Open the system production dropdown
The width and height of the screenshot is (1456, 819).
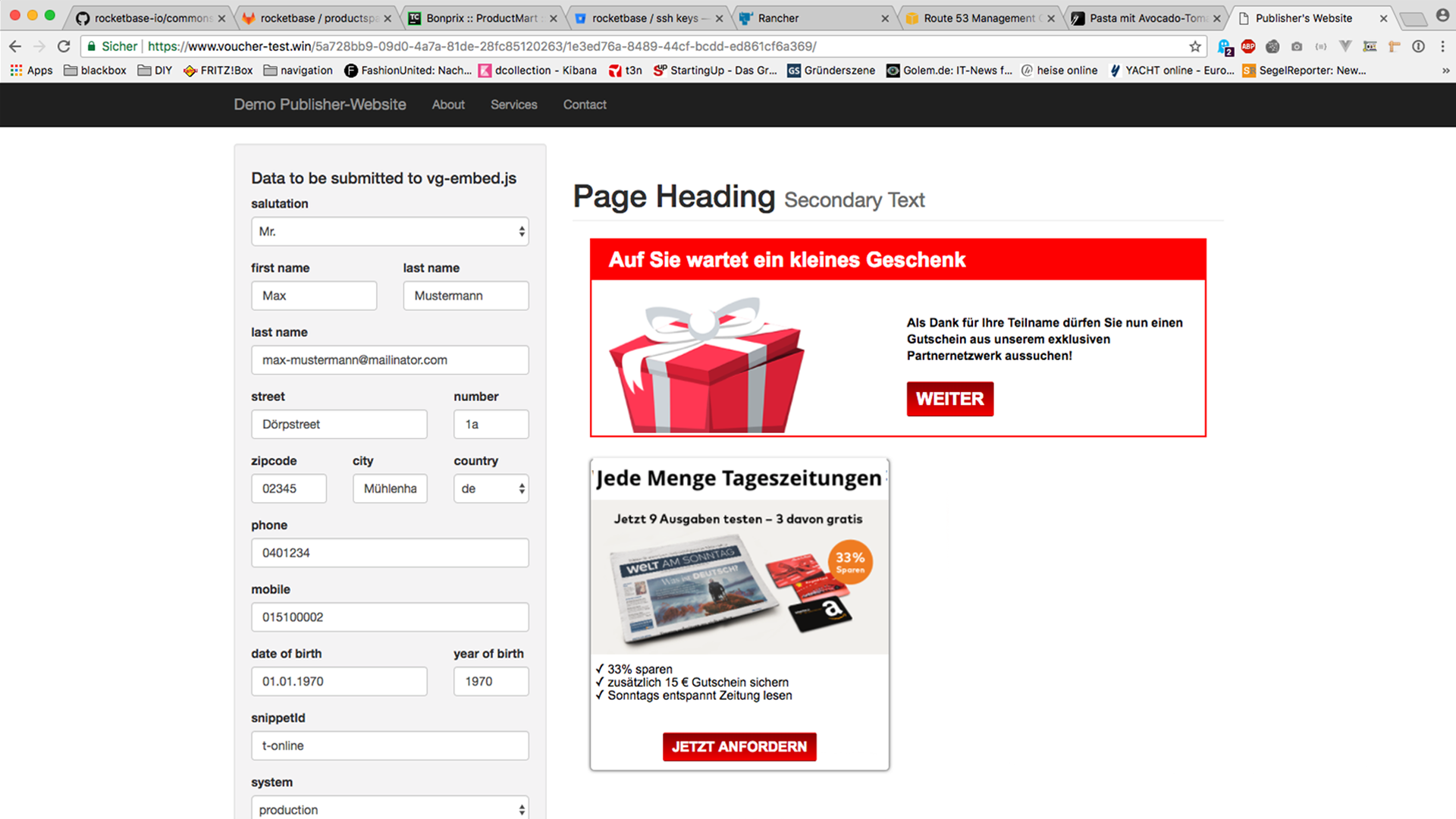coord(390,808)
